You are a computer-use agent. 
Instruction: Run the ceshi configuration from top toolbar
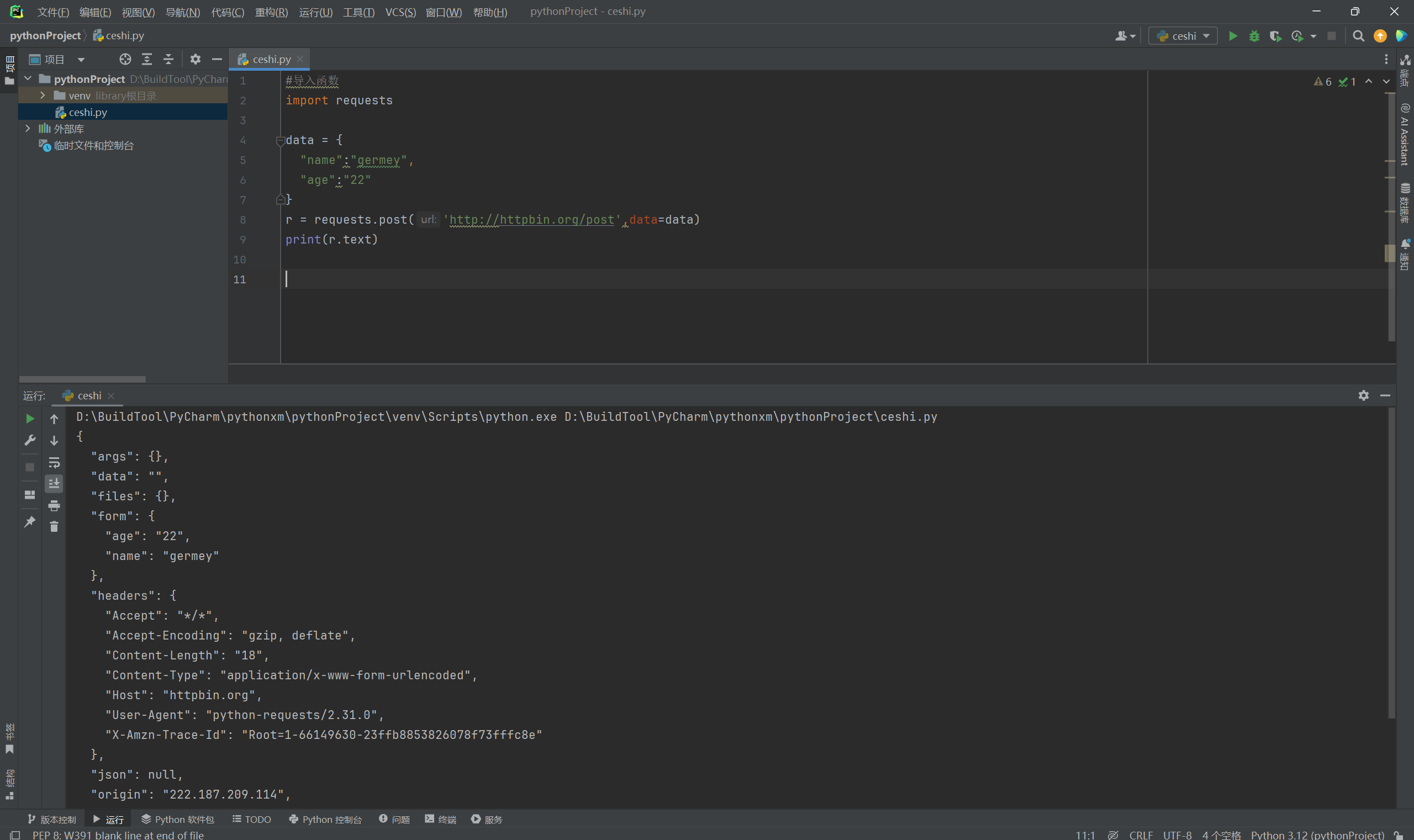tap(1232, 36)
